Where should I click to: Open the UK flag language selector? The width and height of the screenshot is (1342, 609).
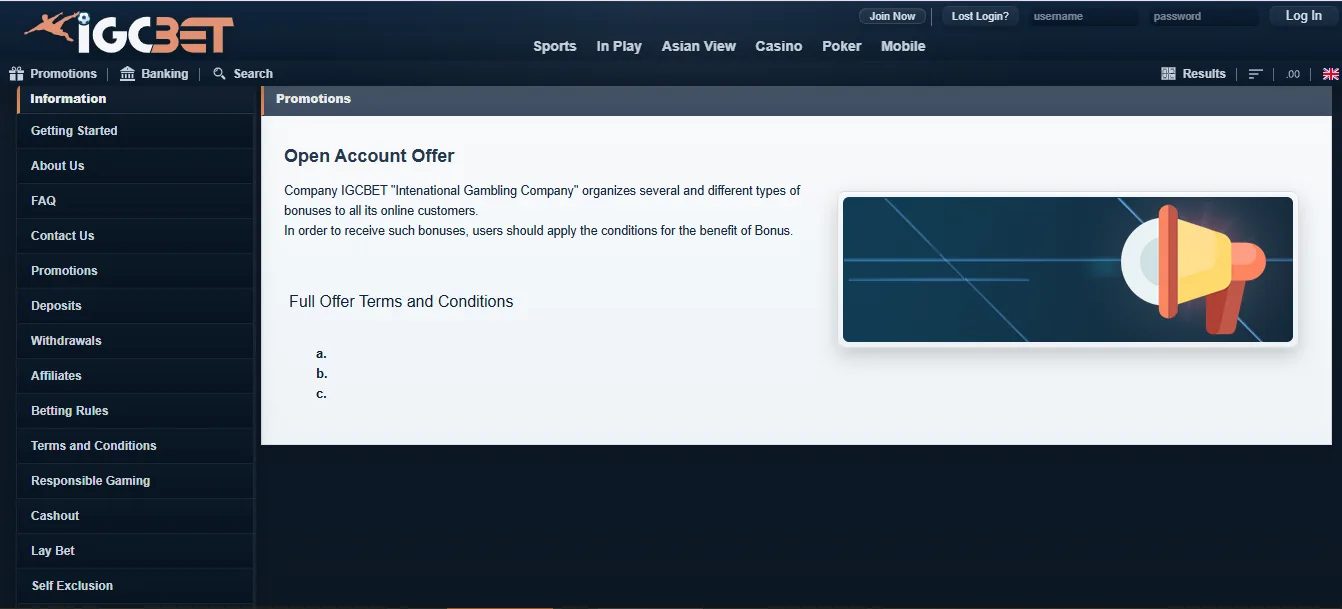(1330, 74)
